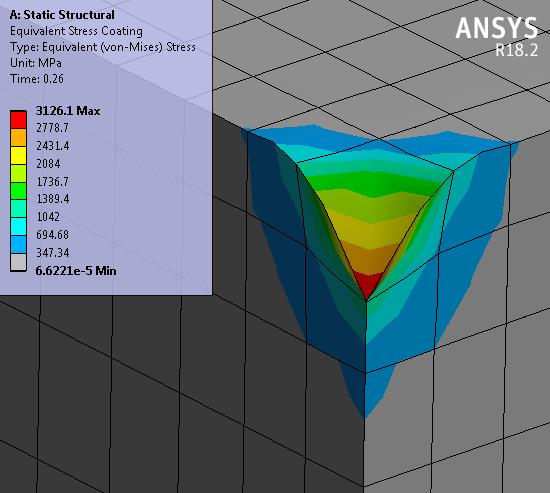Select the blue legend color band
The width and height of the screenshot is (550, 493).
(x=18, y=245)
